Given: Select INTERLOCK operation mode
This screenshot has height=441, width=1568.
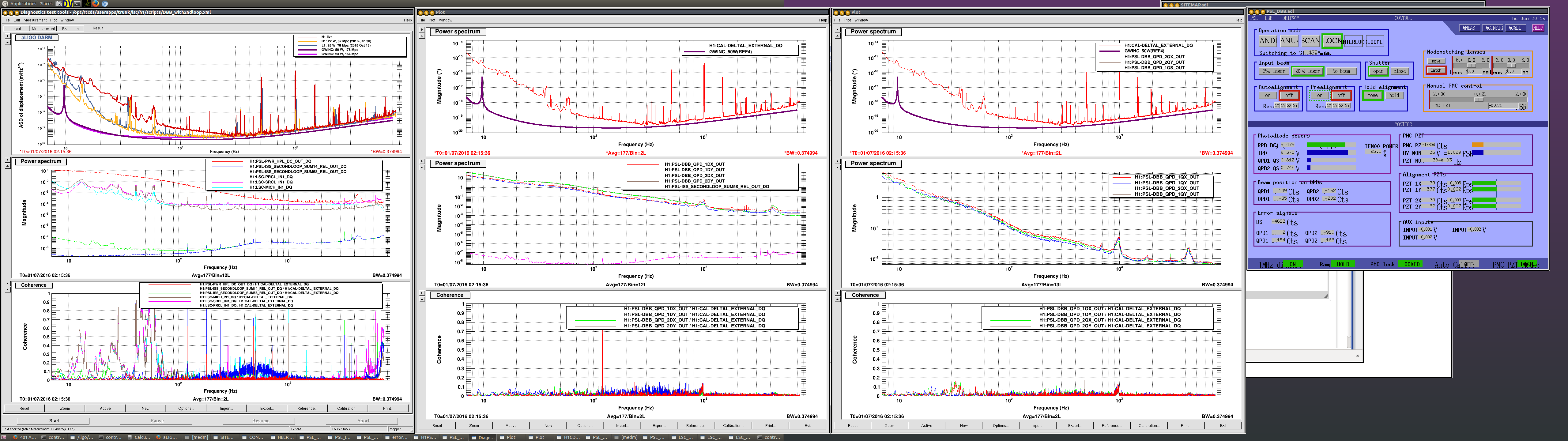Looking at the screenshot, I should tap(1354, 41).
